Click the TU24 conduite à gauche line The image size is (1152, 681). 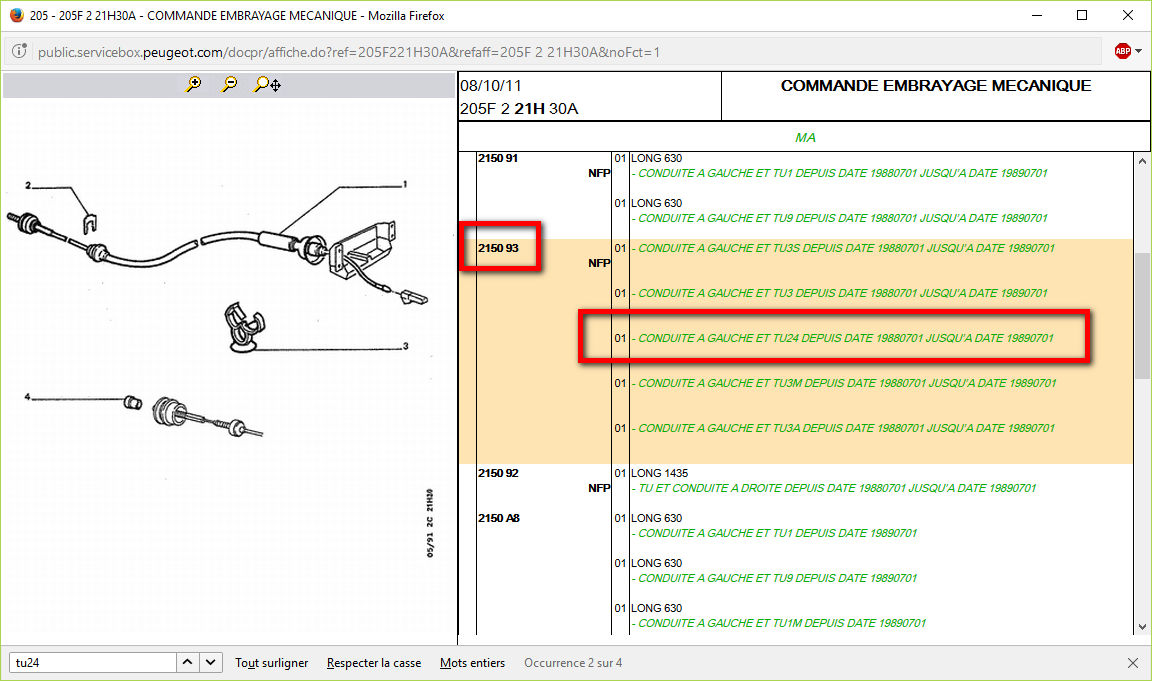coord(843,338)
